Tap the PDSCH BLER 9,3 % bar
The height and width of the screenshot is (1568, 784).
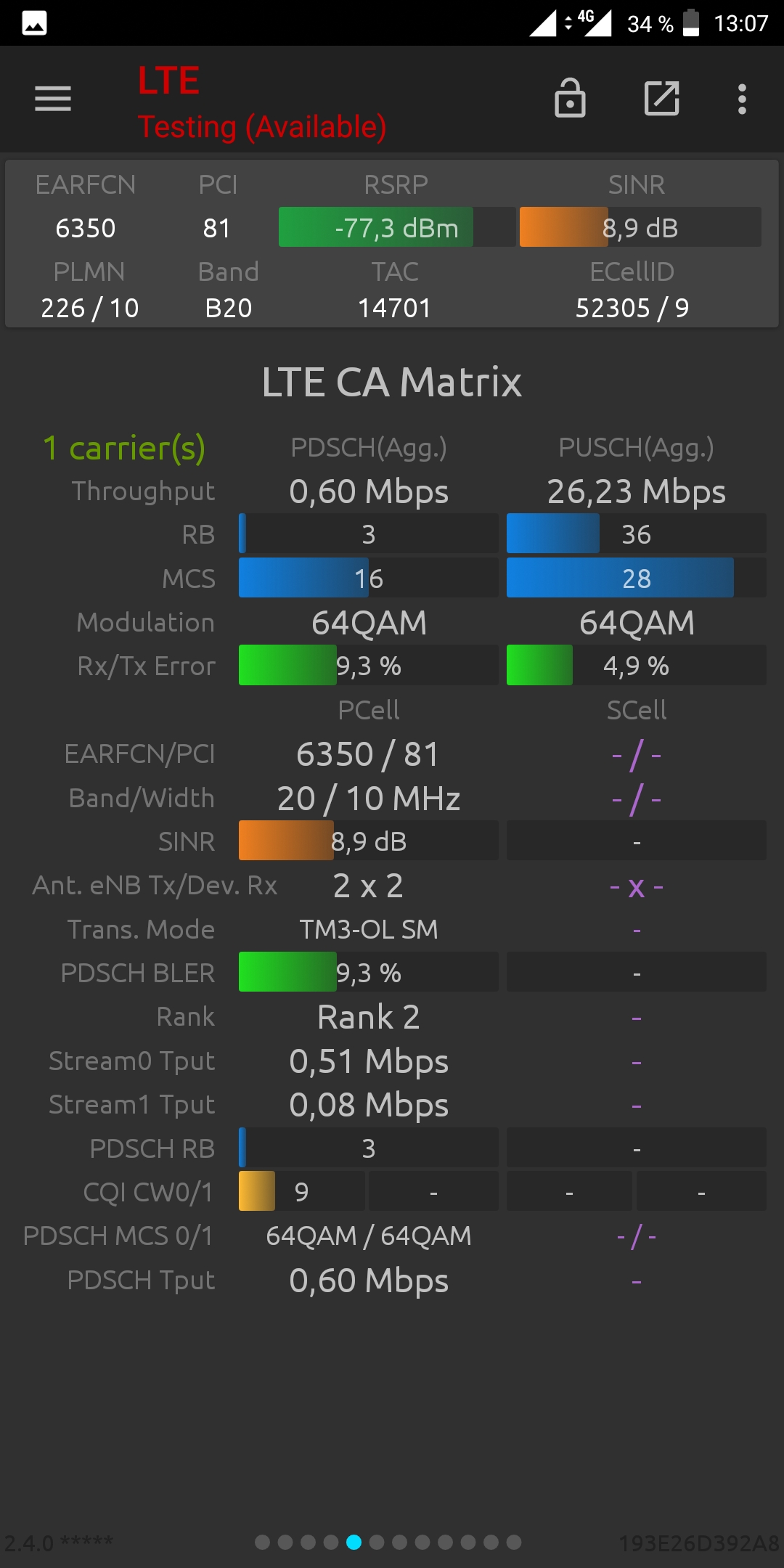click(x=369, y=972)
